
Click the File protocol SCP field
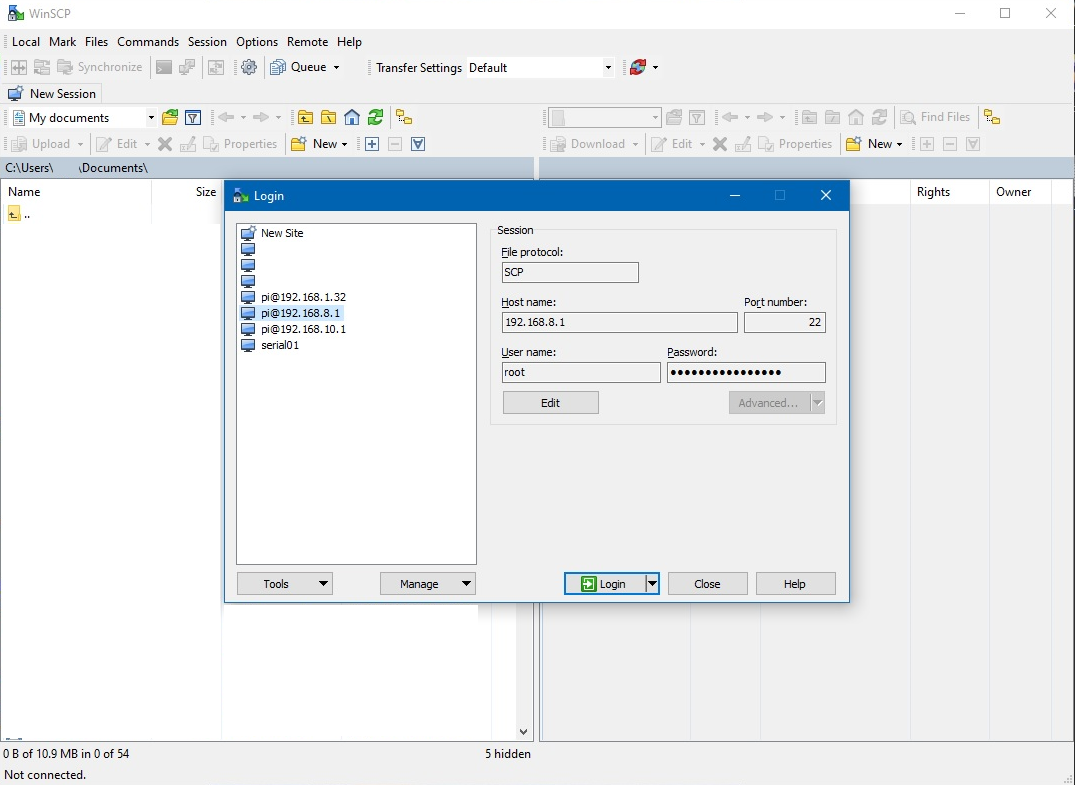coord(570,272)
